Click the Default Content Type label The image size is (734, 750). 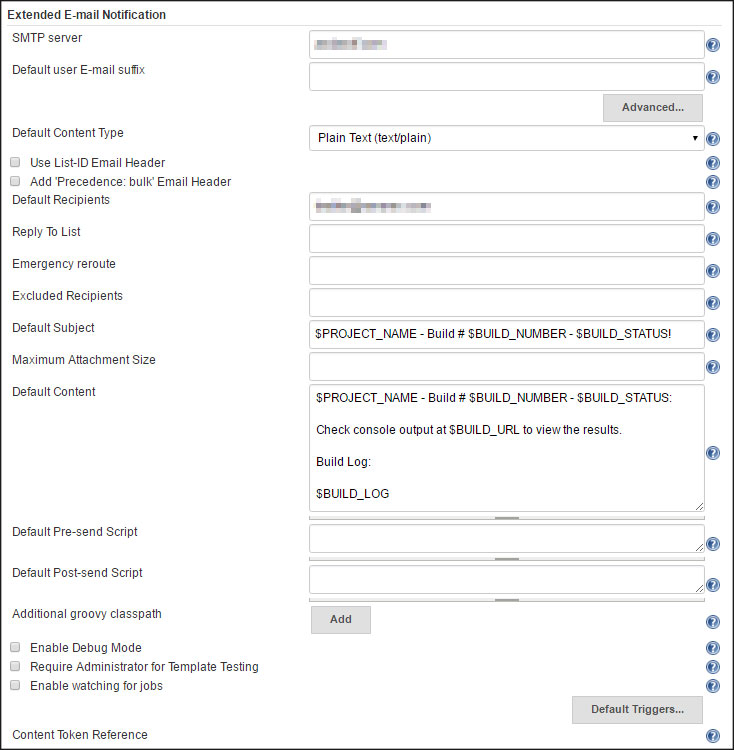tap(68, 133)
